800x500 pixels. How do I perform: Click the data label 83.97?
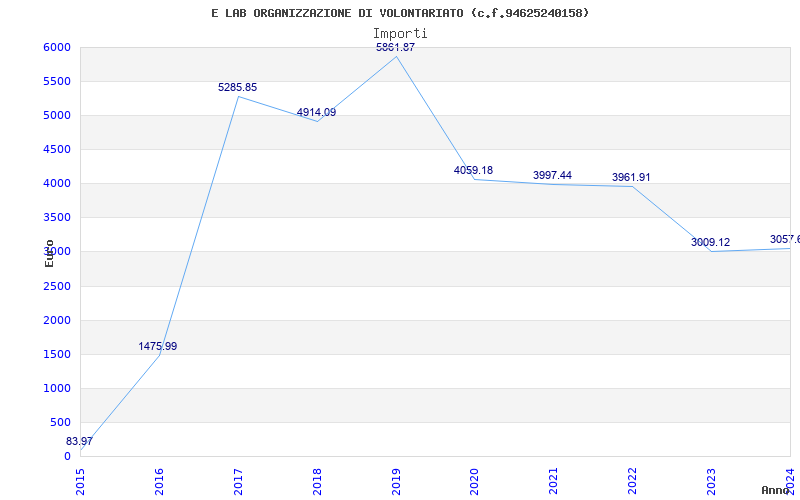[x=79, y=441]
